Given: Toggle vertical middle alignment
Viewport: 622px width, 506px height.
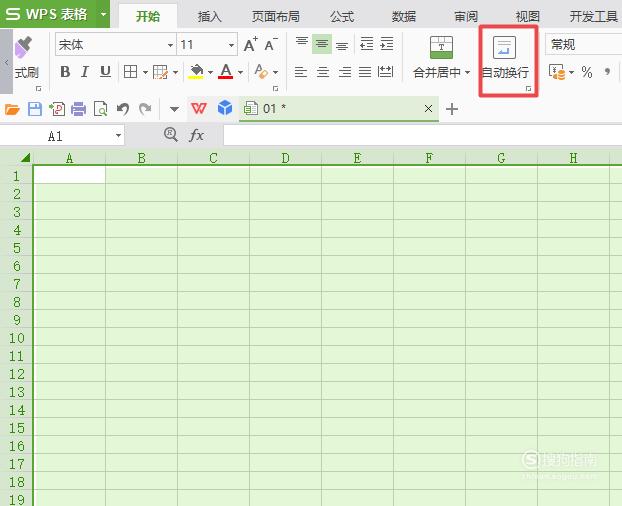Looking at the screenshot, I should pyautogui.click(x=322, y=44).
